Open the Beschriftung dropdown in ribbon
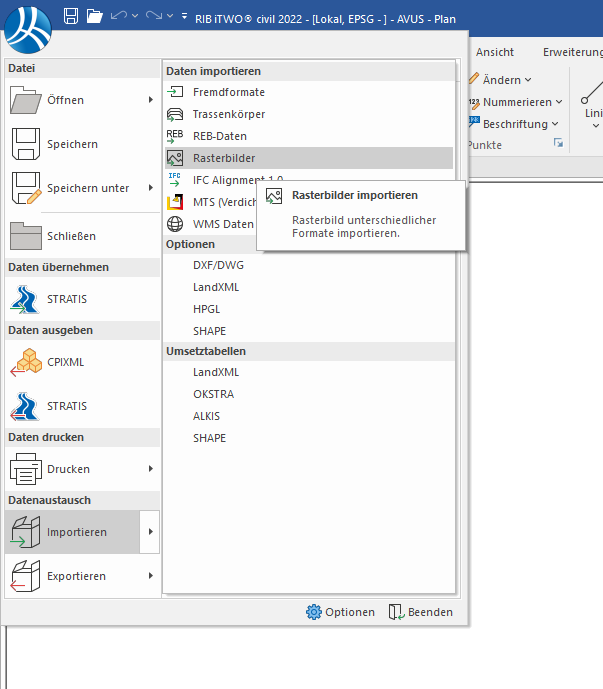 (x=520, y=124)
